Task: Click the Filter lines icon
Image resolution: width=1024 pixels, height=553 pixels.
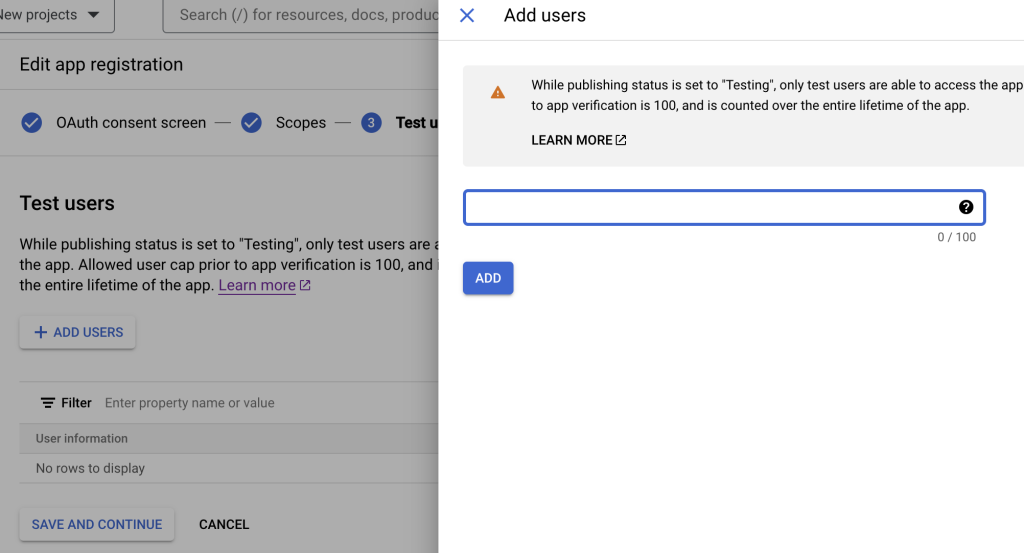Action: 48,403
